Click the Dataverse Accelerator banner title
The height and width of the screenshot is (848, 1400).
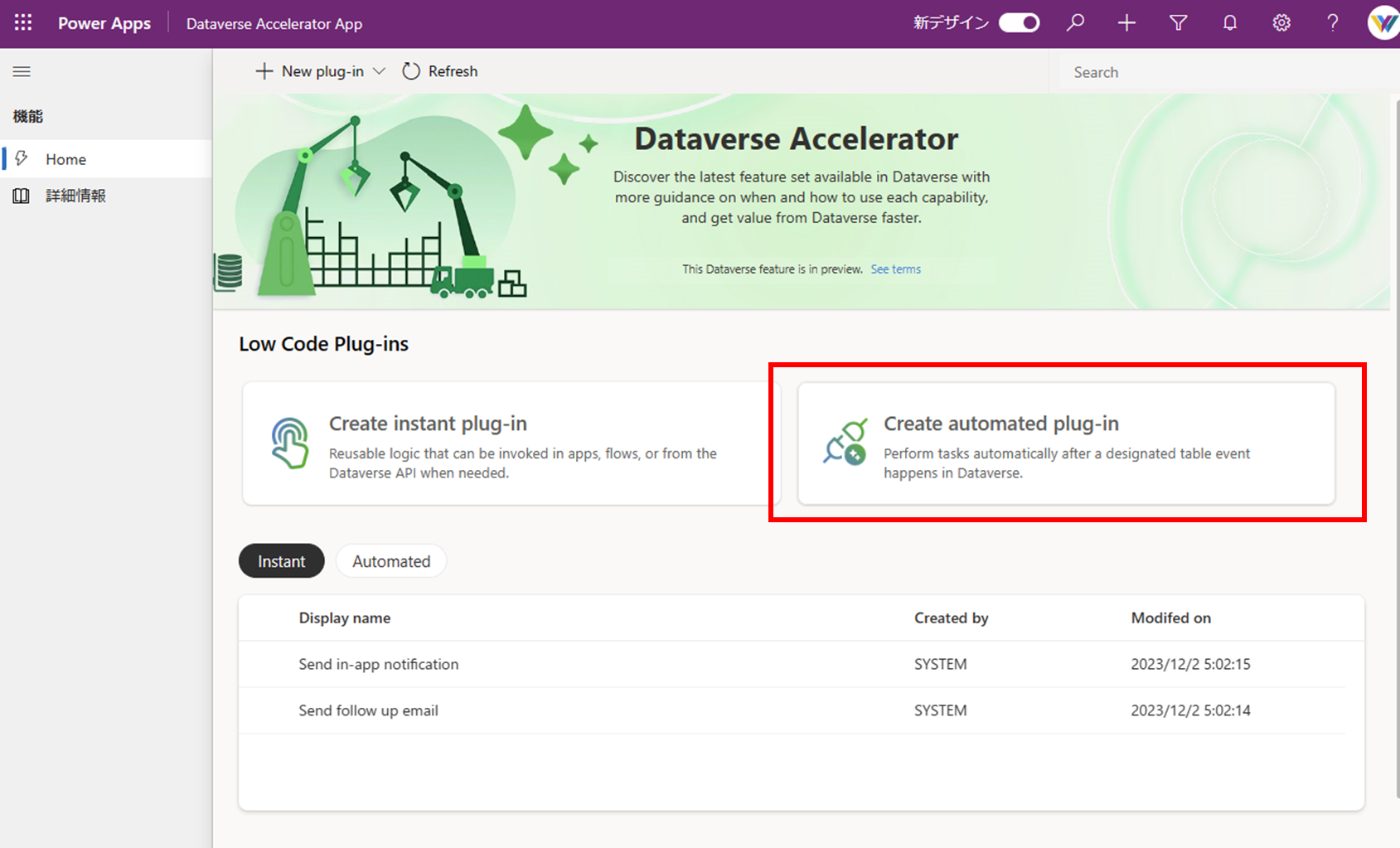(797, 139)
